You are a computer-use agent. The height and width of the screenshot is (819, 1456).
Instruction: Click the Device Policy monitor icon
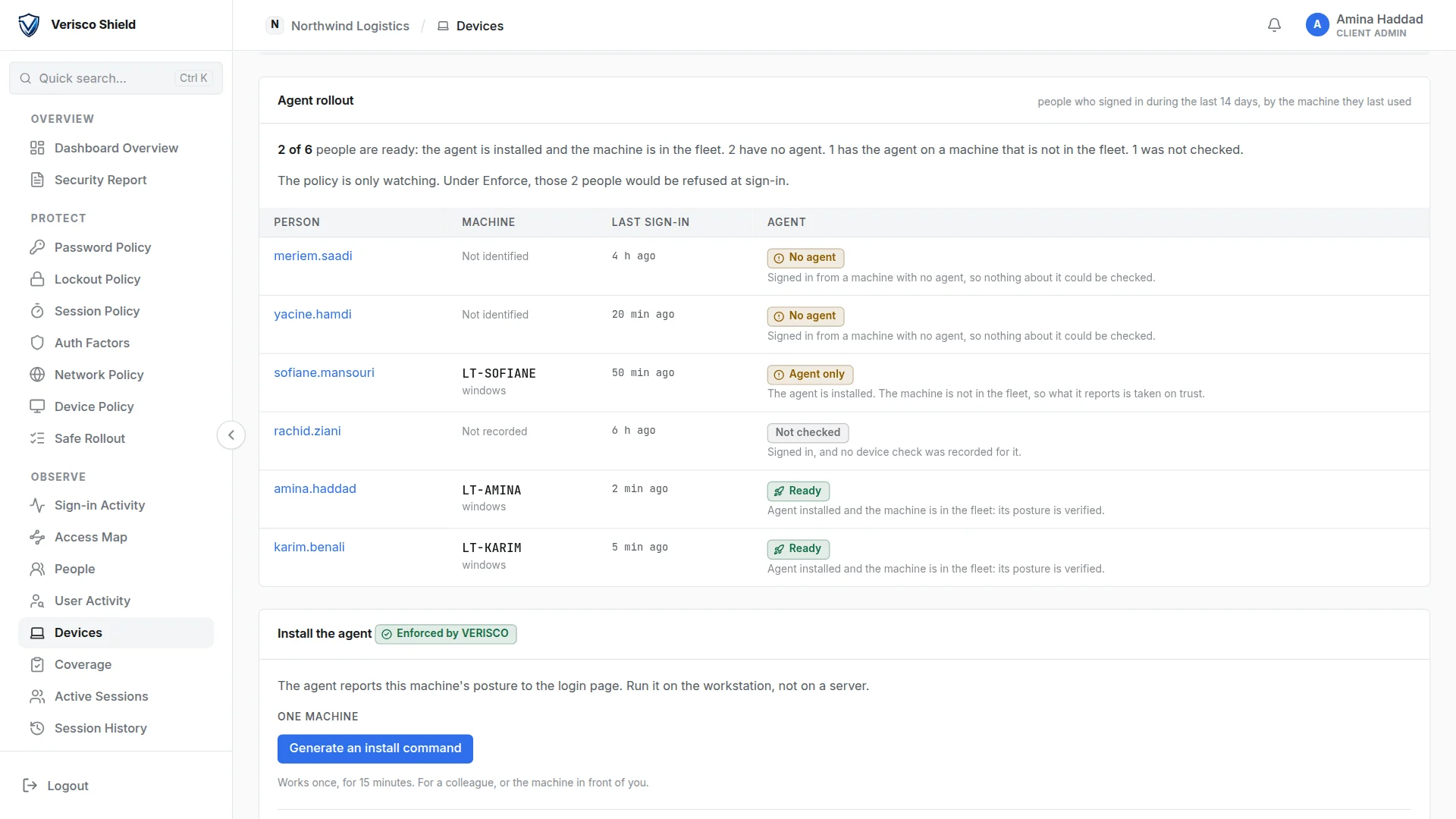[x=37, y=406]
